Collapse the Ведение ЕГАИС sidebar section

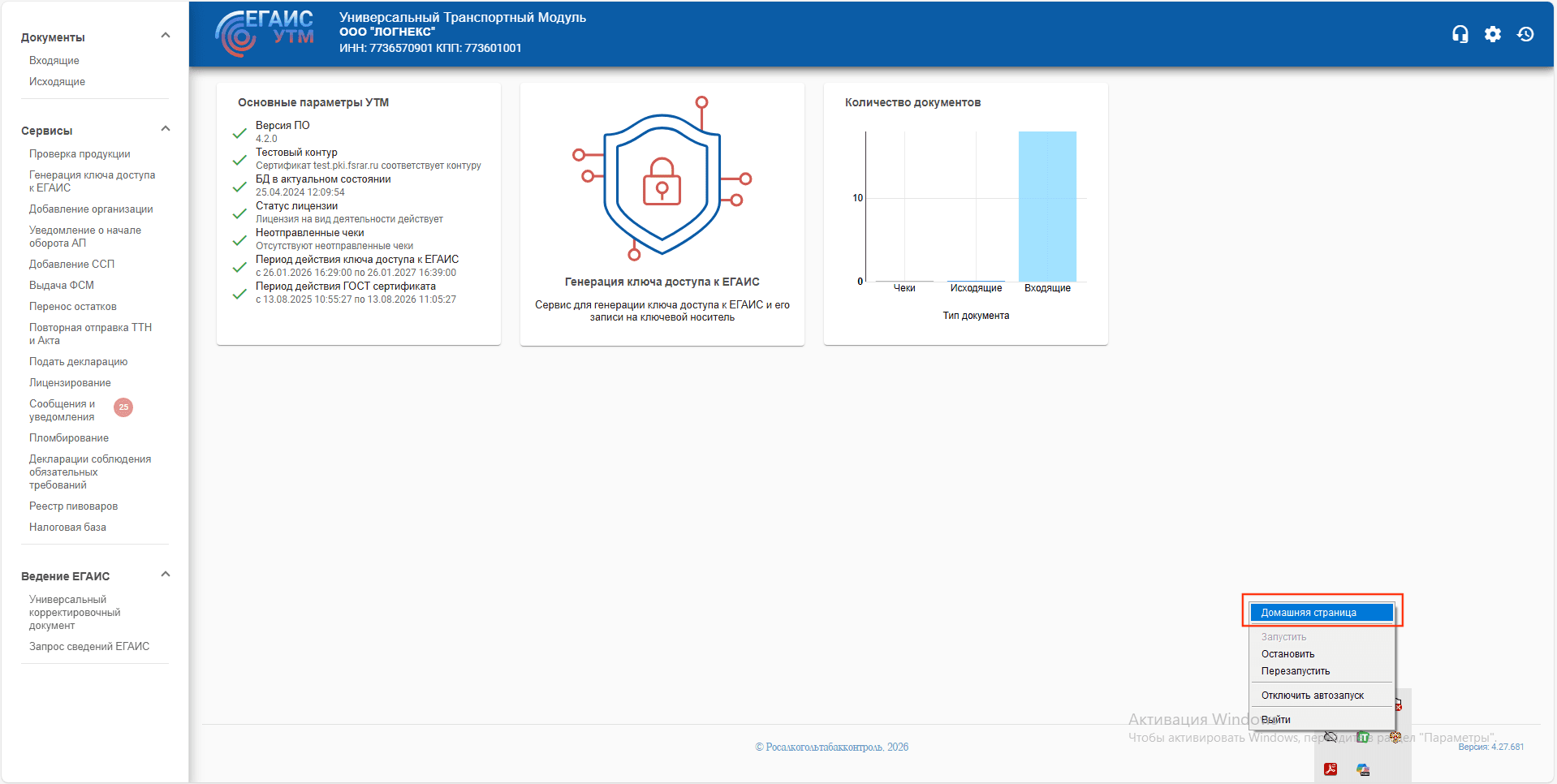166,575
